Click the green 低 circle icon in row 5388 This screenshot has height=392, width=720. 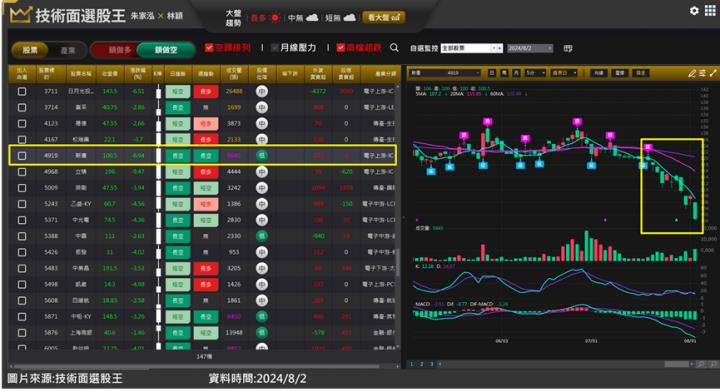[262, 236]
